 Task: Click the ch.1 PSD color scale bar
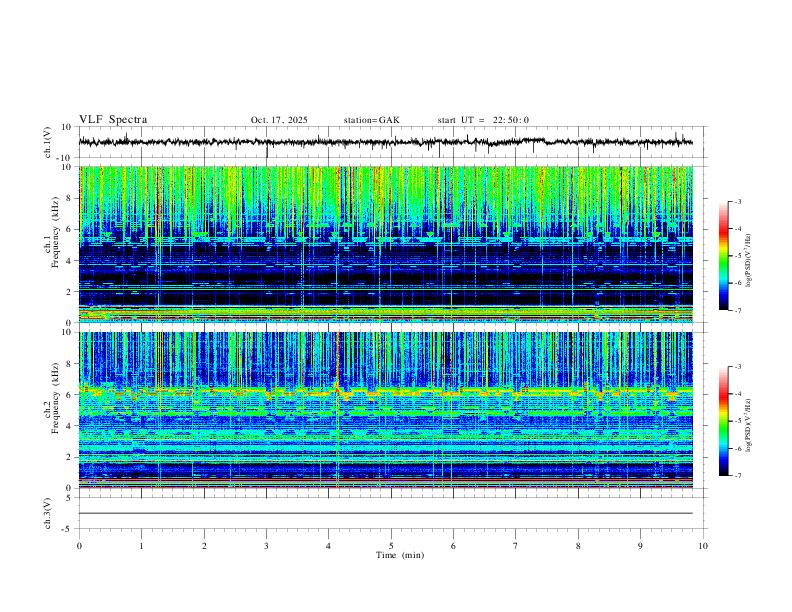click(724, 256)
